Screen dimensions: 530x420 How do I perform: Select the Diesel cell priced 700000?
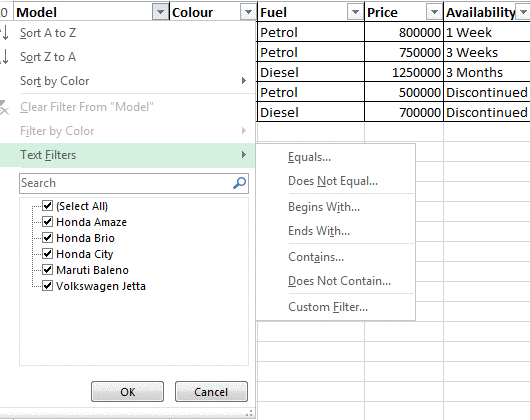click(311, 112)
